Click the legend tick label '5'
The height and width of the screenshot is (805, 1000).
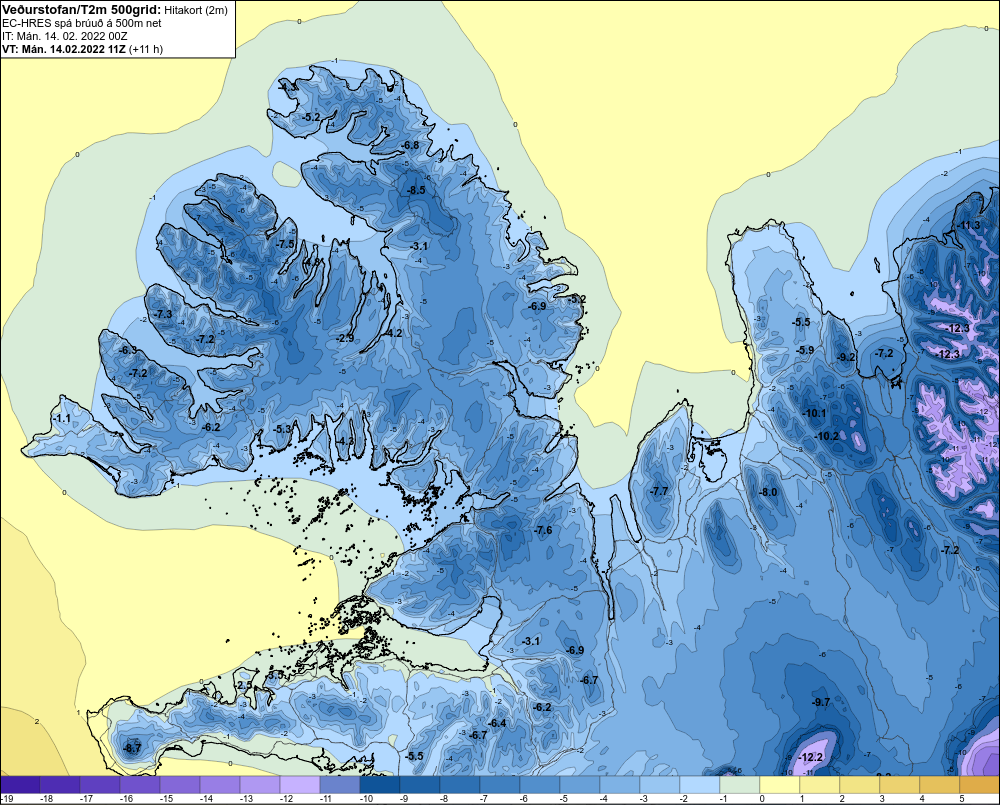pyautogui.click(x=962, y=799)
